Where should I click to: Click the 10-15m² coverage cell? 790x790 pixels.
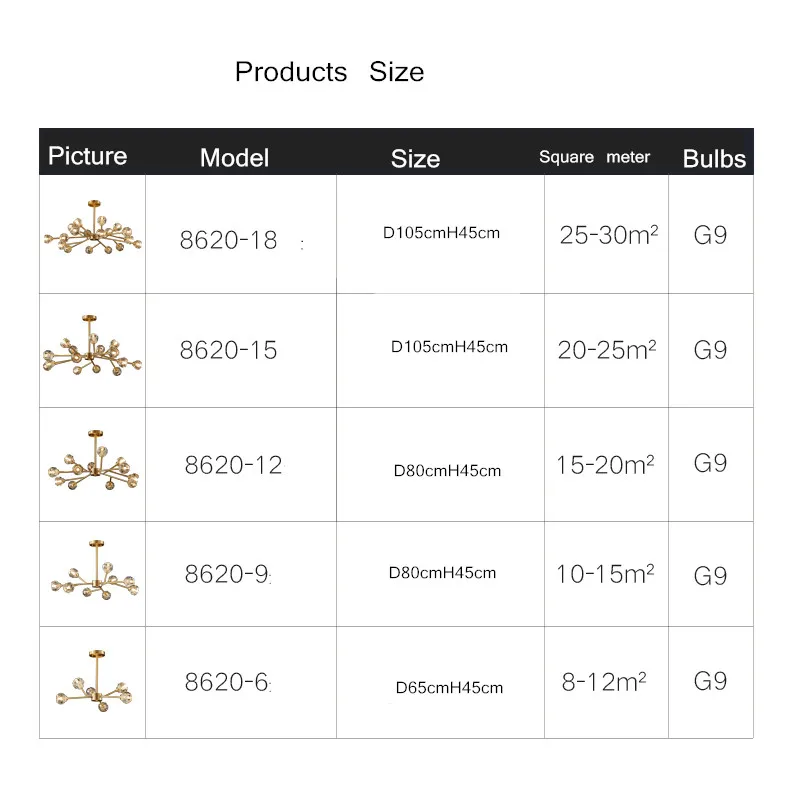pos(605,574)
